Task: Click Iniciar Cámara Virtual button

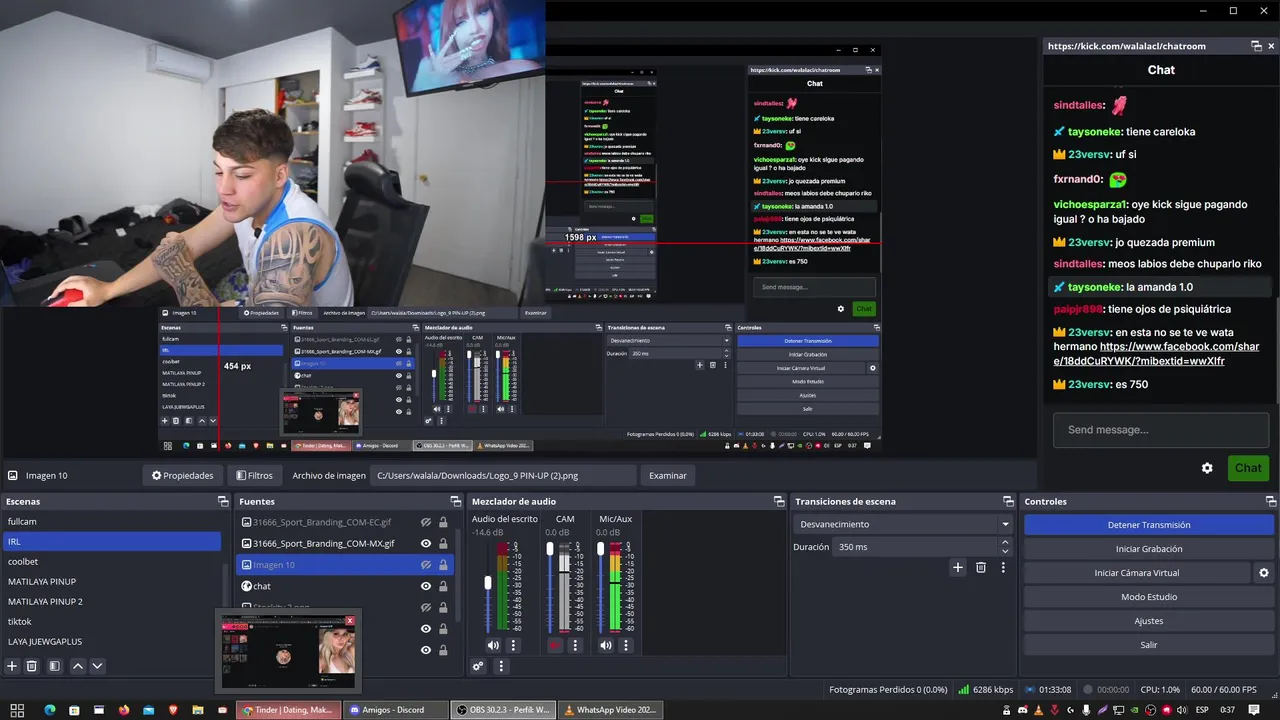Action: 1137,573
